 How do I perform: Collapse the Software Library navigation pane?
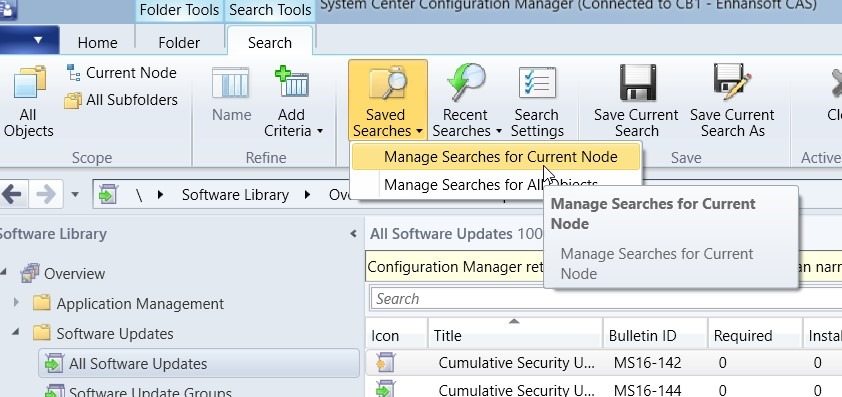(353, 234)
